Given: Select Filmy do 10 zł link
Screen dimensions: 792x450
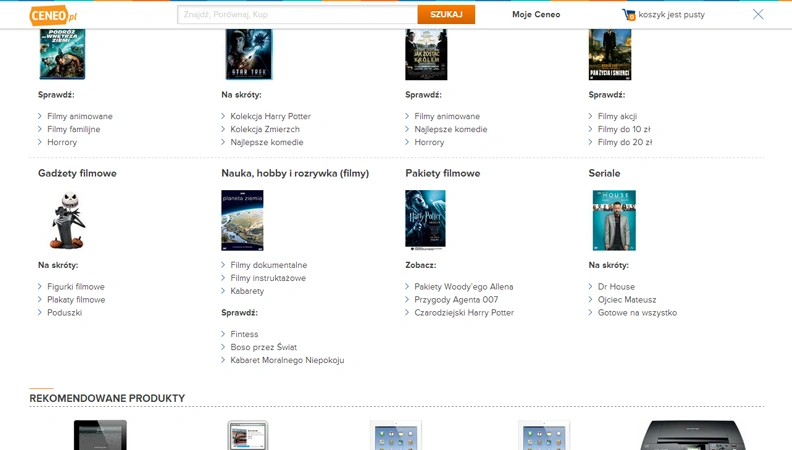Looking at the screenshot, I should pyautogui.click(x=624, y=129).
